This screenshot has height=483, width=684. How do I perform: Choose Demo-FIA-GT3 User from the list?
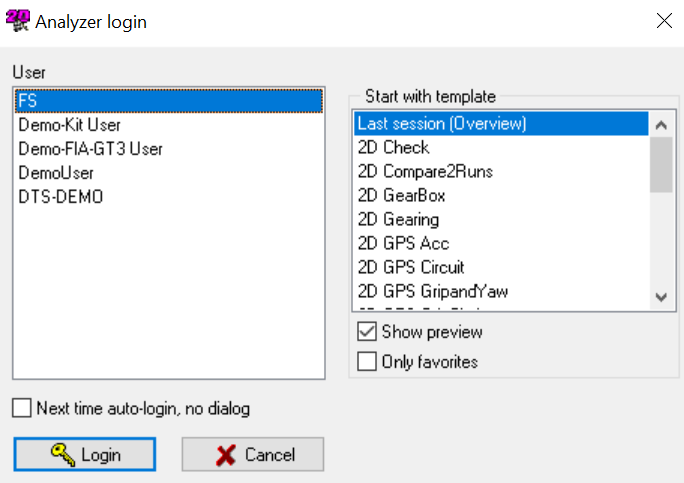coord(90,149)
